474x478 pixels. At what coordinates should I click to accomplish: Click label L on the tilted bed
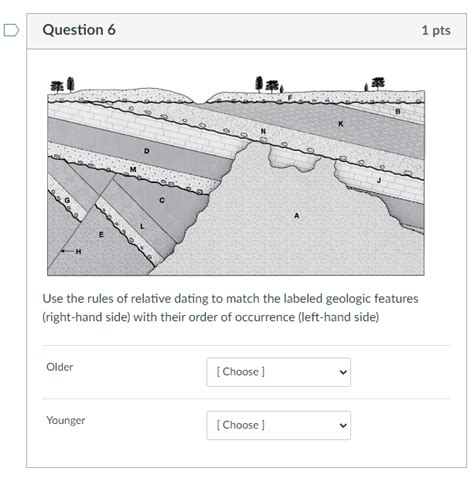[142, 226]
